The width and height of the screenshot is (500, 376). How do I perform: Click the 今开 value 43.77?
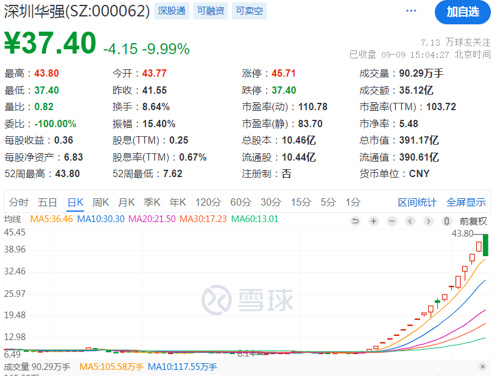(154, 73)
